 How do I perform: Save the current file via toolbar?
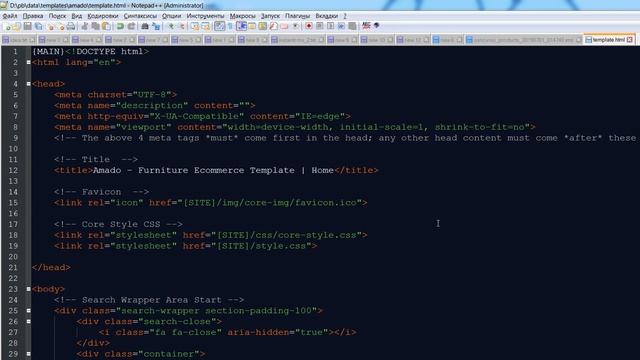pos(27,27)
